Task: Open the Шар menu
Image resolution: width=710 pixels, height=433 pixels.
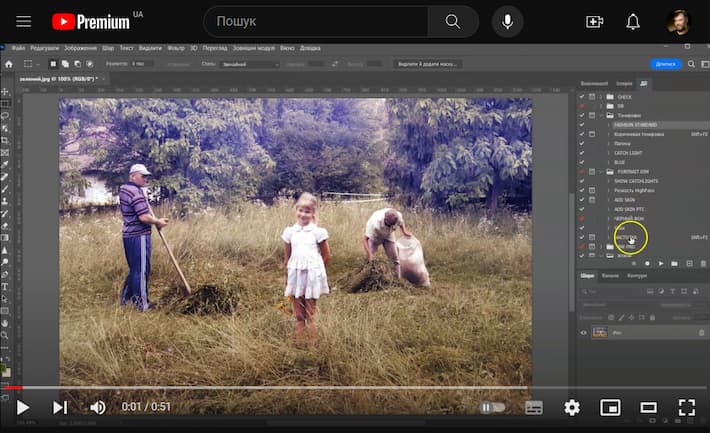Action: 108,48
